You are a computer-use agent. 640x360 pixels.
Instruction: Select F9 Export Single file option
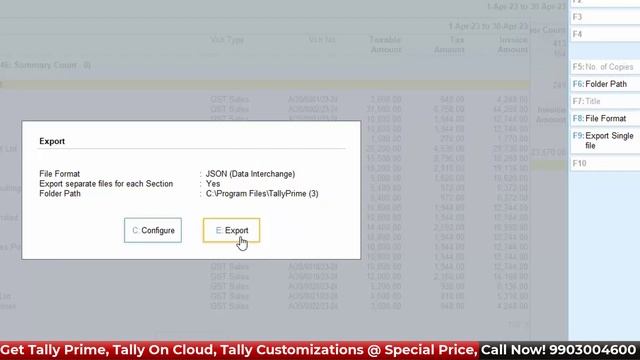(x=605, y=141)
